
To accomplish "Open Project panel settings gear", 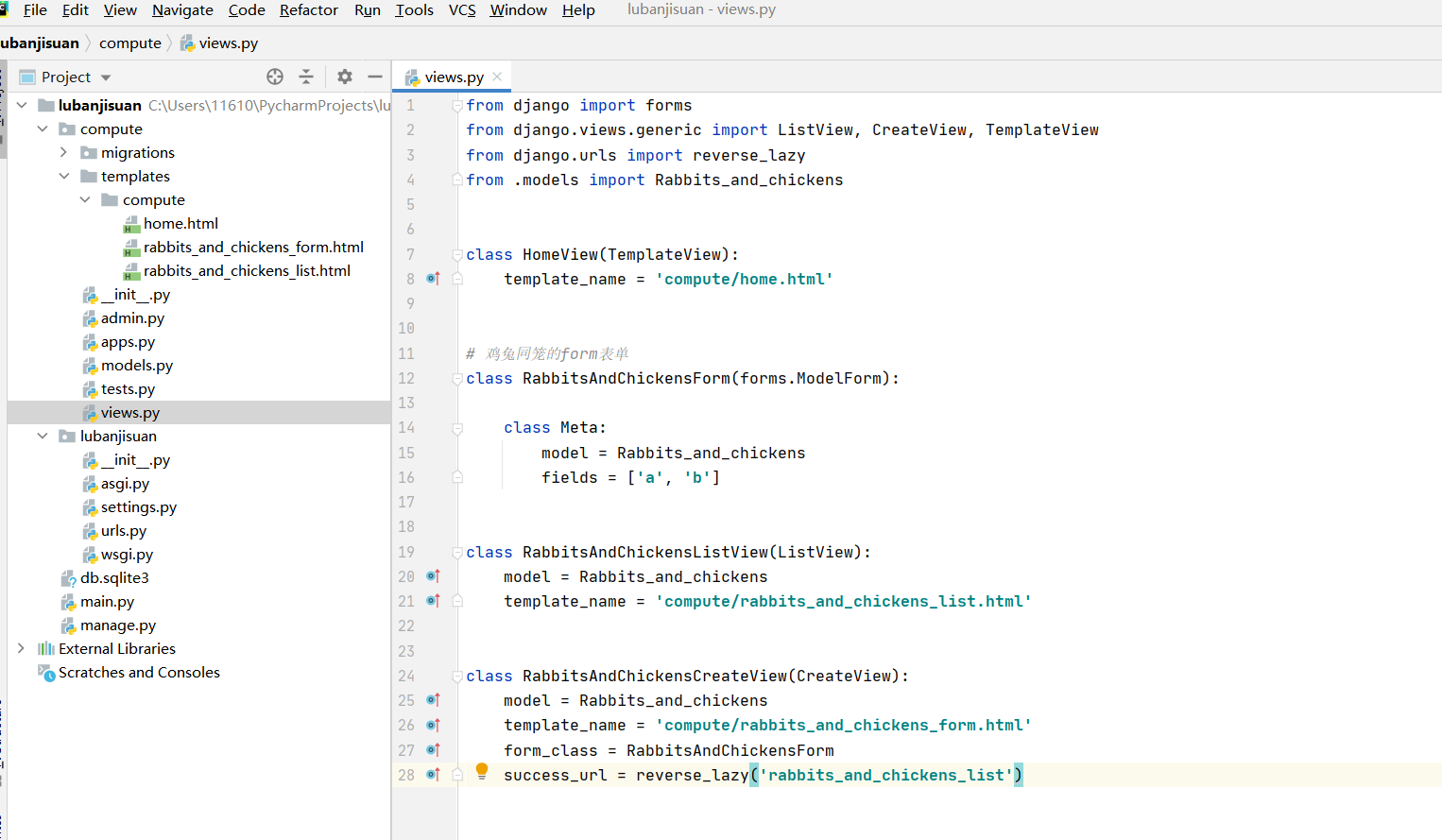I will point(345,77).
